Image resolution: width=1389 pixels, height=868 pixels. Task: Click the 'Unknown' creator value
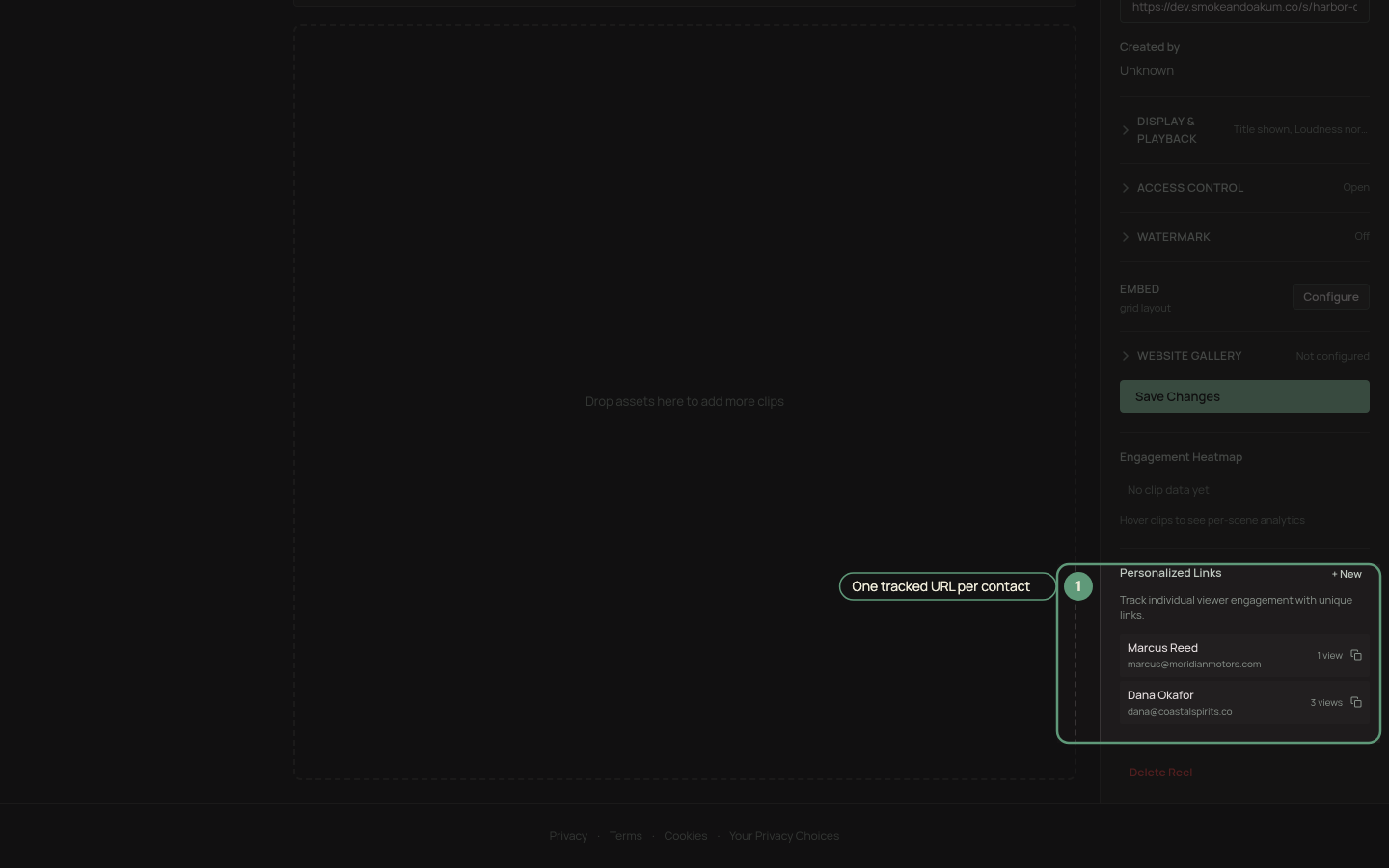pyautogui.click(x=1147, y=71)
